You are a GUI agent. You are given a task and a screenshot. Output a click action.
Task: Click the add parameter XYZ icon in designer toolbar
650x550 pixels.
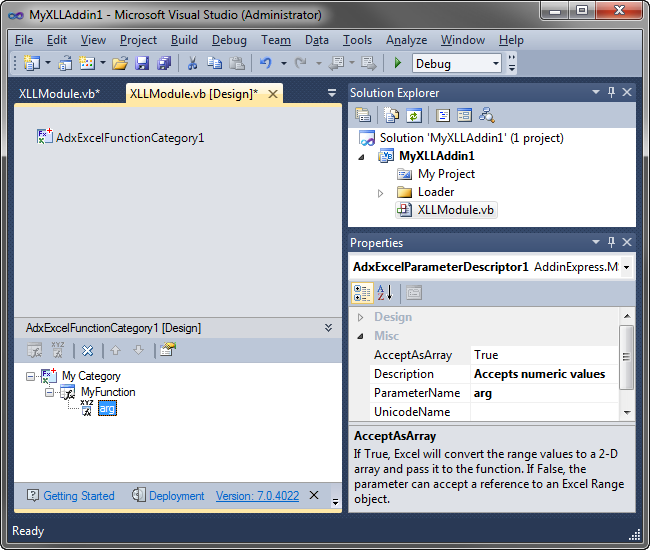coord(58,350)
